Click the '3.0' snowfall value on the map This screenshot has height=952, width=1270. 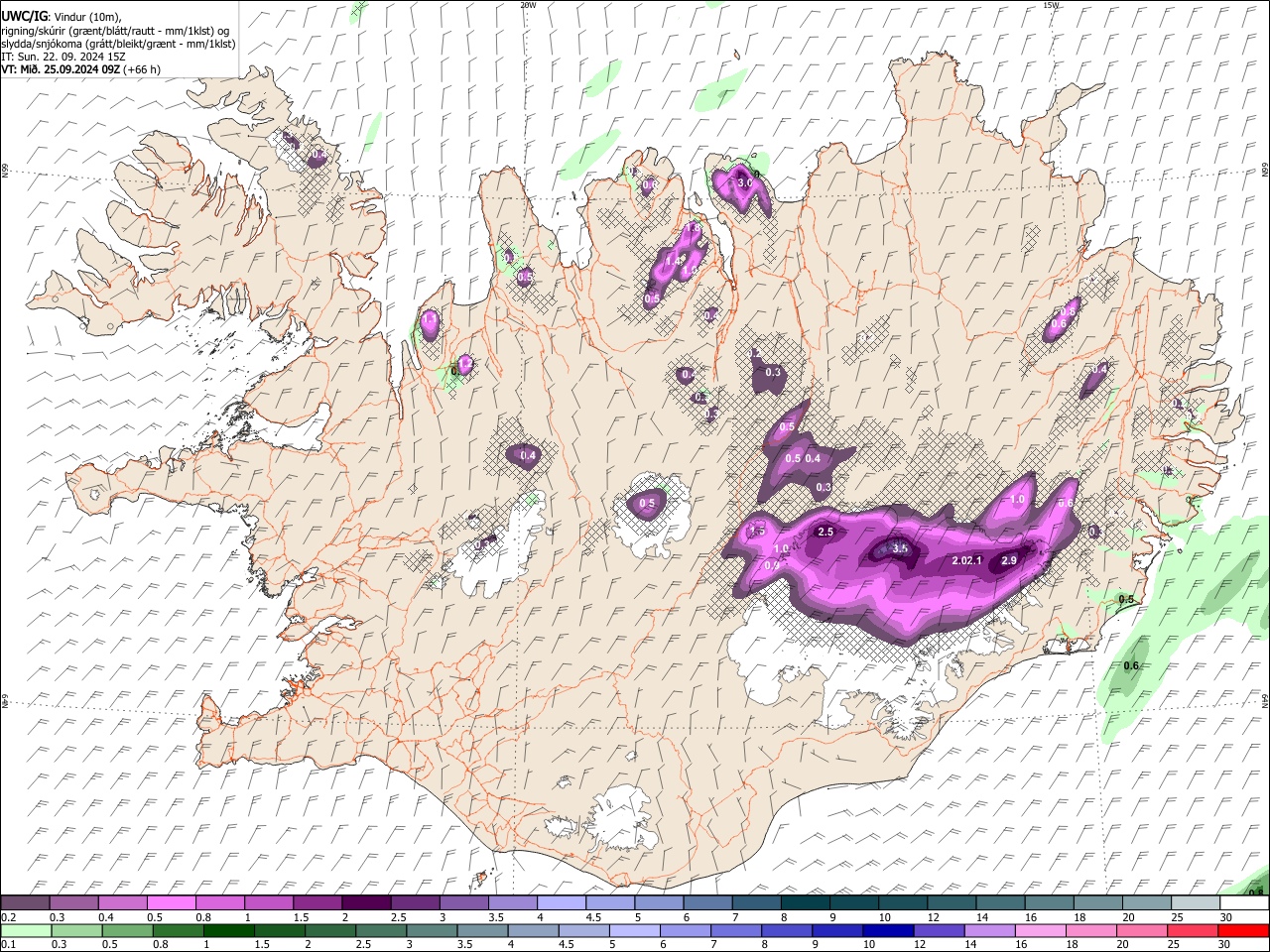coord(746,183)
